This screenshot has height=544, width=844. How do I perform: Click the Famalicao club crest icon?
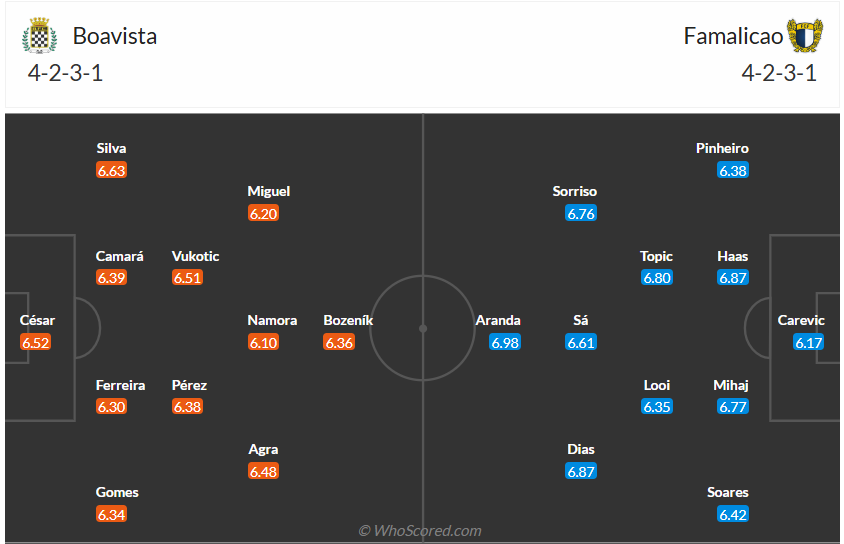[x=805, y=36]
